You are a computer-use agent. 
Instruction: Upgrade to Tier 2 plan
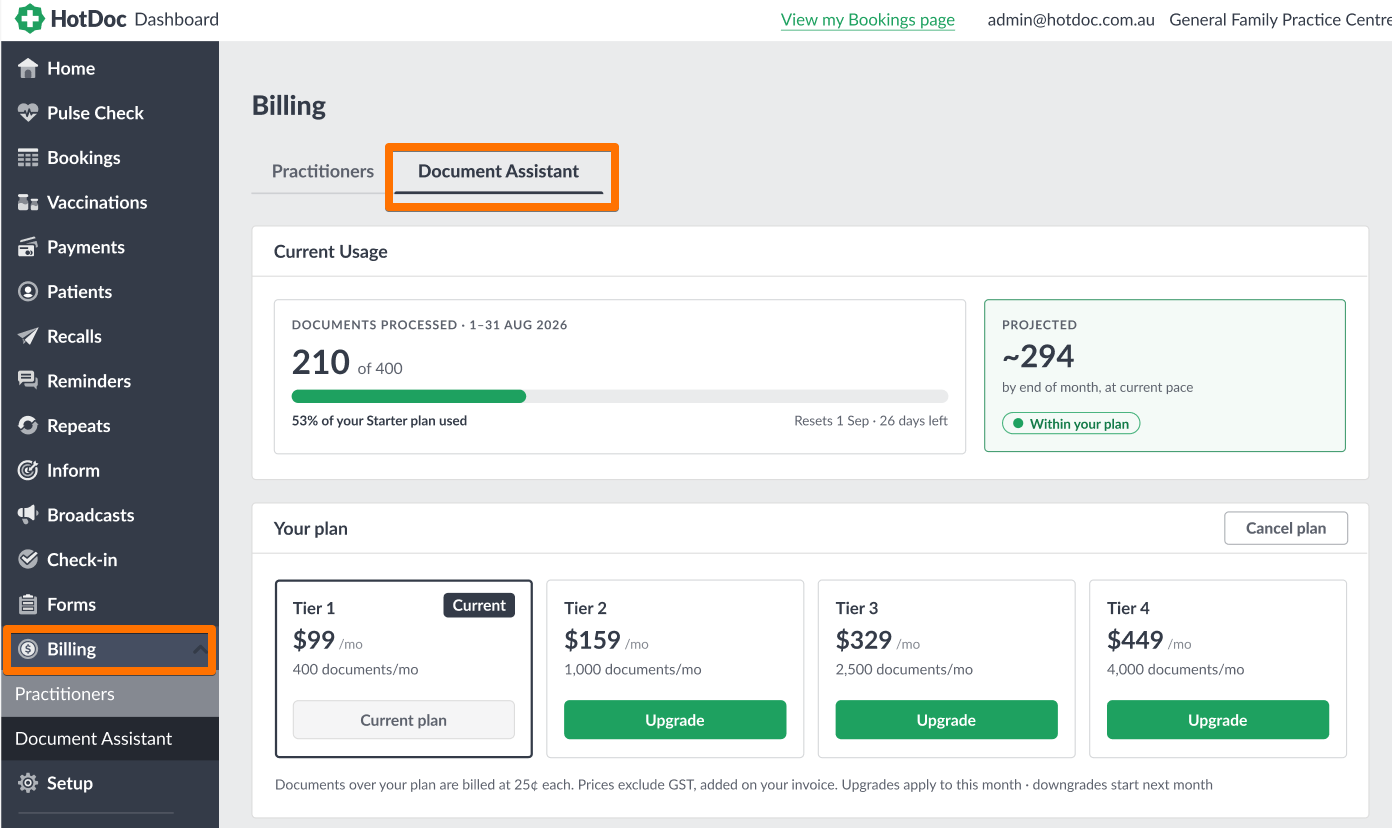(x=675, y=720)
